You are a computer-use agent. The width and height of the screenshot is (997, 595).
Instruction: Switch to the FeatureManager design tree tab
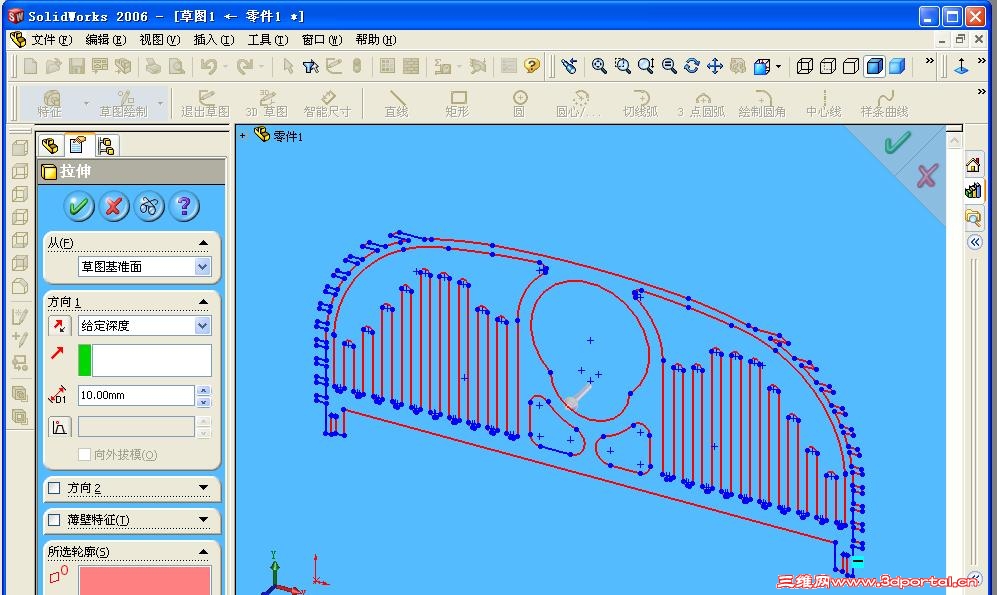pos(50,146)
